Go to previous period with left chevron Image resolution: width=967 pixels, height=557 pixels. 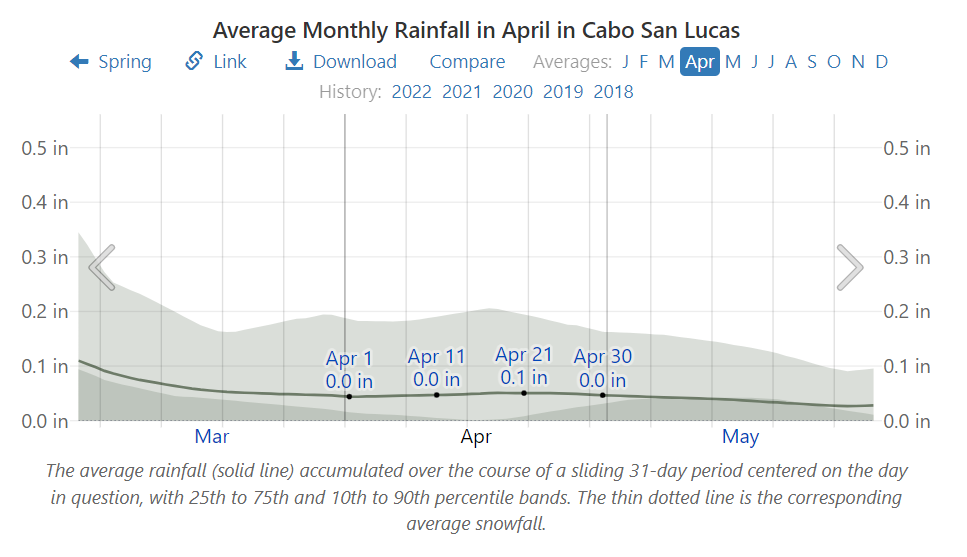pos(101,267)
